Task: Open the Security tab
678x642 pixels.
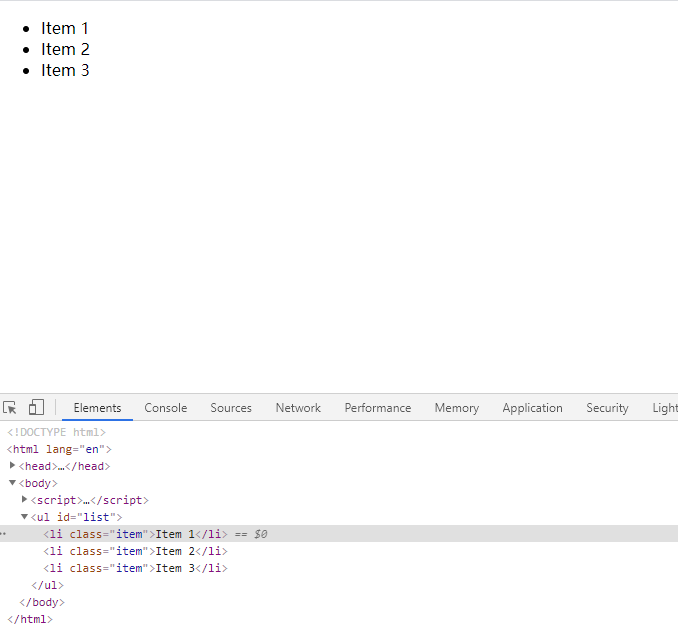Action: click(x=607, y=408)
